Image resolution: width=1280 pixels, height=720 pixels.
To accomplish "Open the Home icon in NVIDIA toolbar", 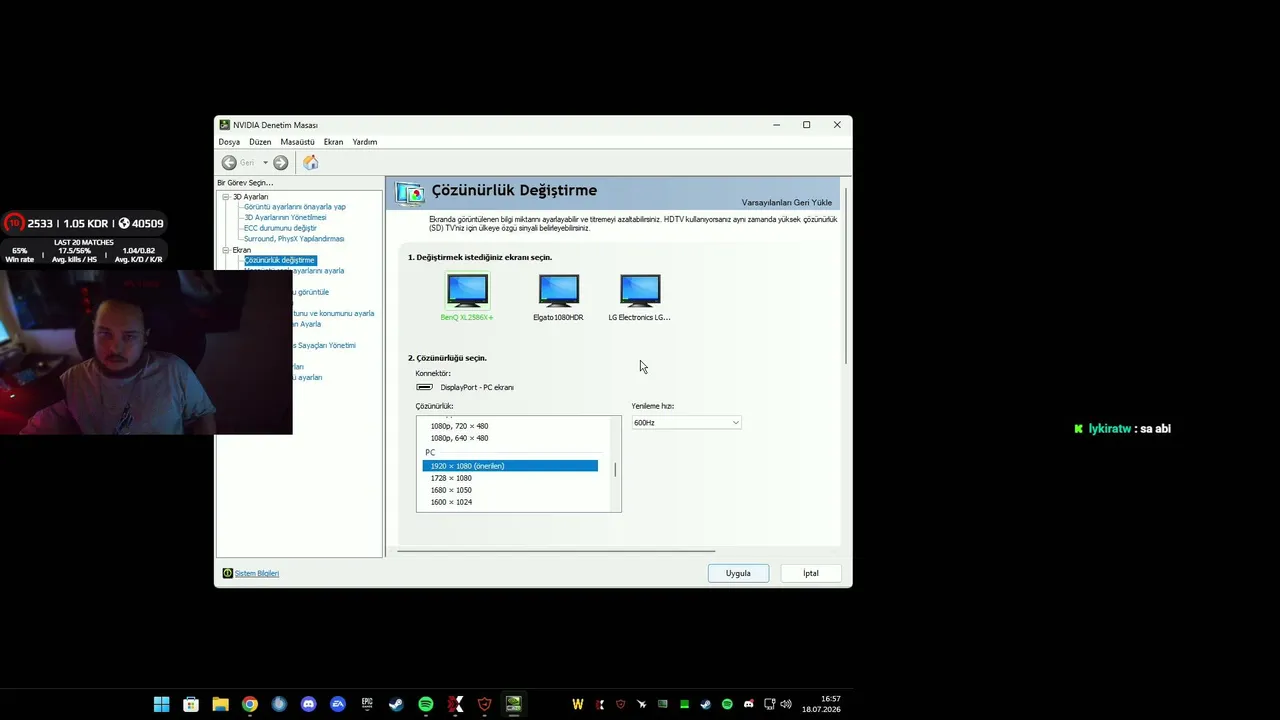I will [311, 163].
